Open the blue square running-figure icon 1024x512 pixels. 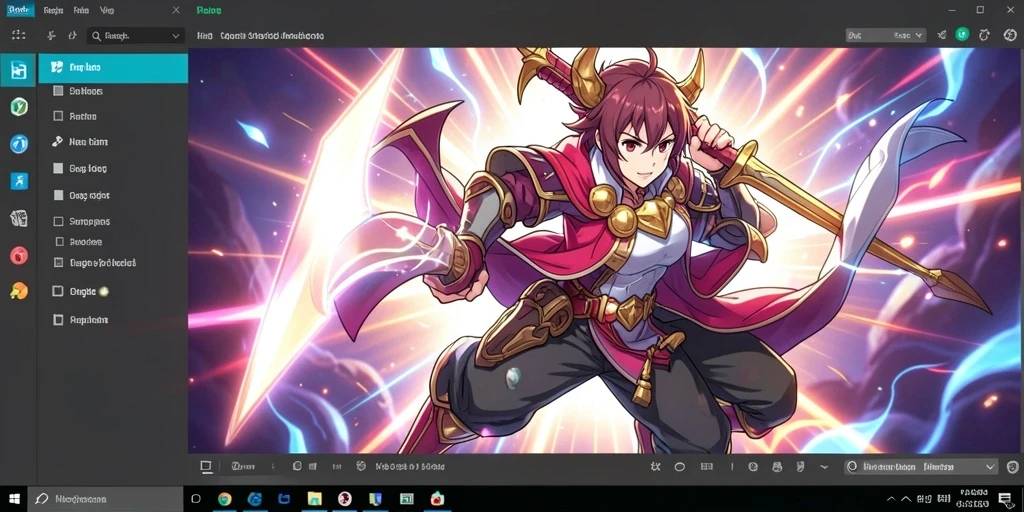(19, 181)
